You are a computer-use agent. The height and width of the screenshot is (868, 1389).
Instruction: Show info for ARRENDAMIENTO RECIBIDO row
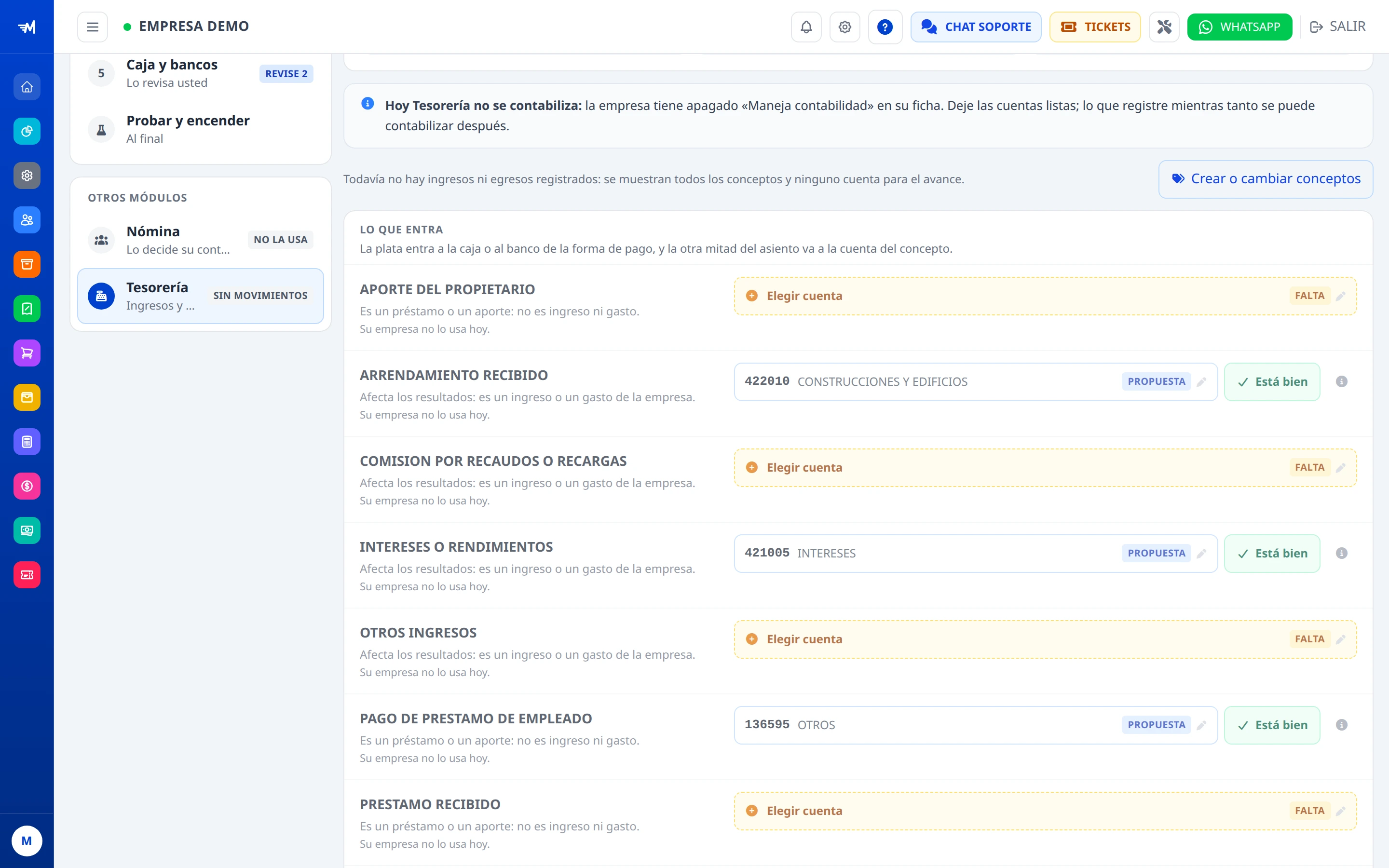point(1341,382)
